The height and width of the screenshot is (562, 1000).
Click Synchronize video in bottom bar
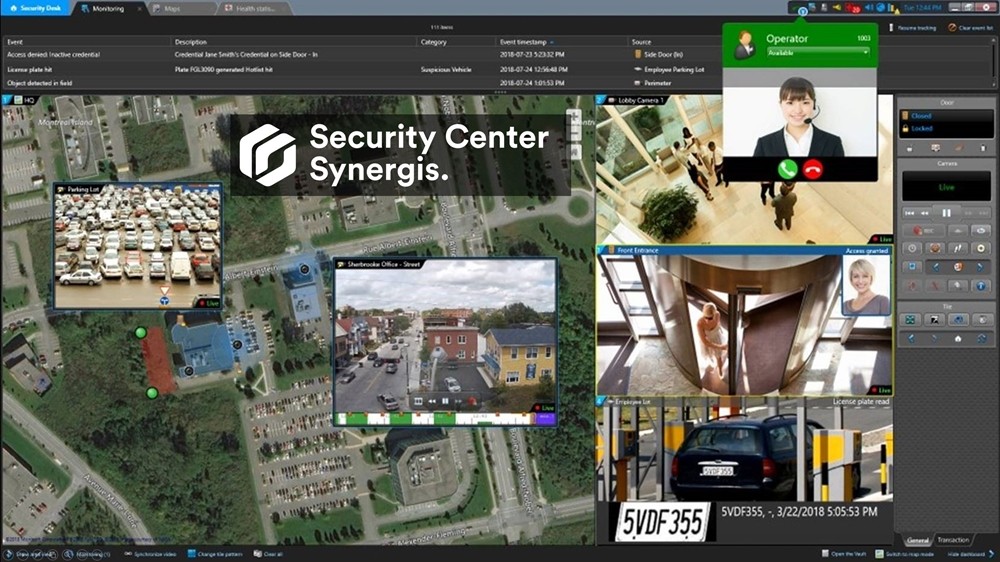coord(151,554)
